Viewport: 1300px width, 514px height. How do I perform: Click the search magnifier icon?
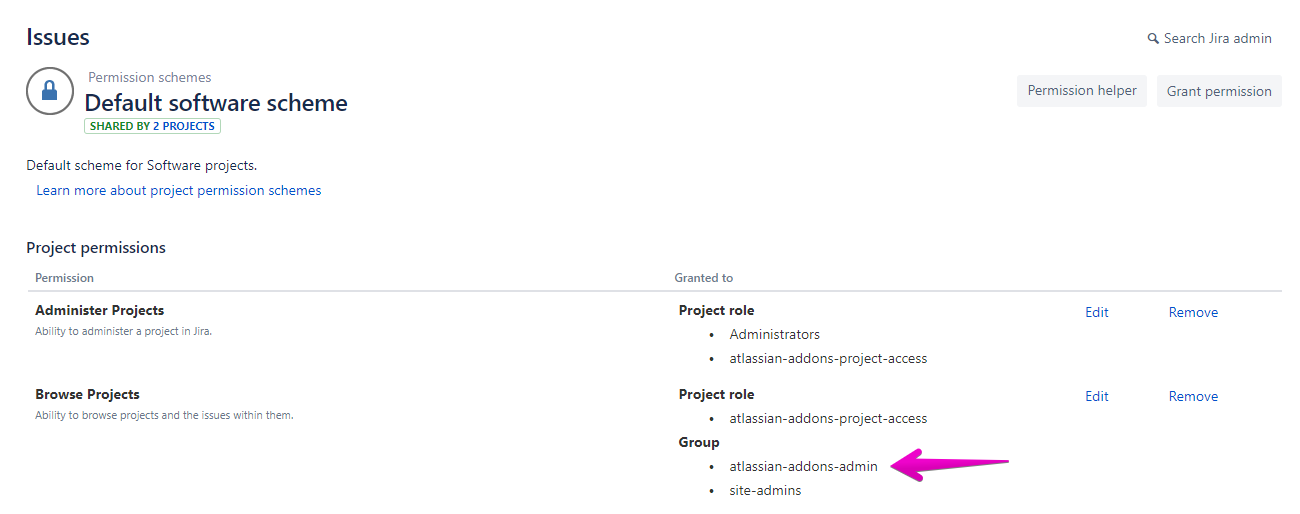1153,39
